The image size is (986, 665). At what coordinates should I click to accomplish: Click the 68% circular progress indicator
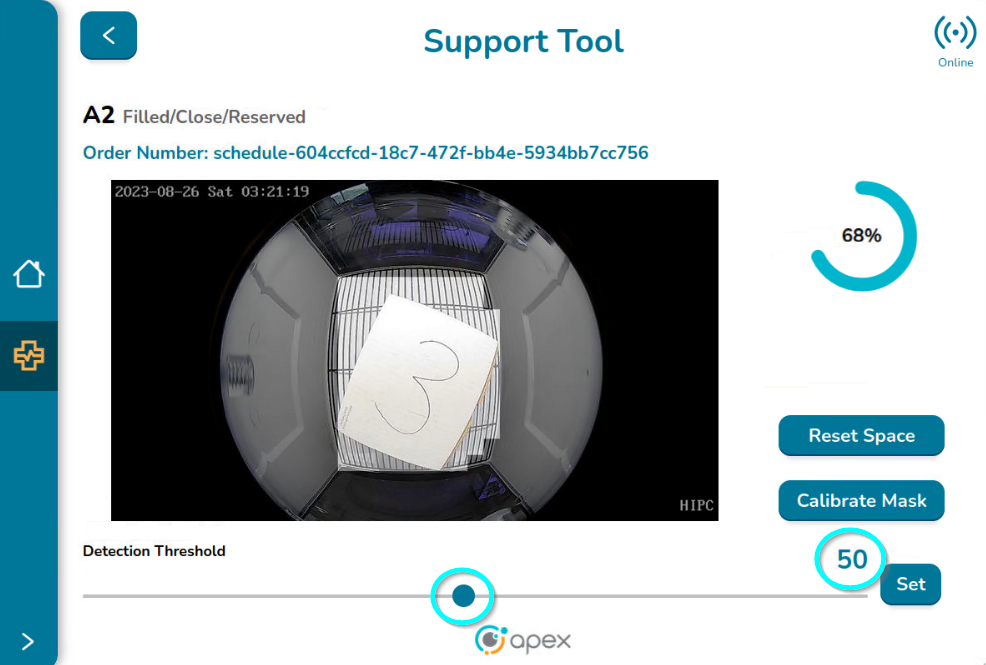point(862,236)
